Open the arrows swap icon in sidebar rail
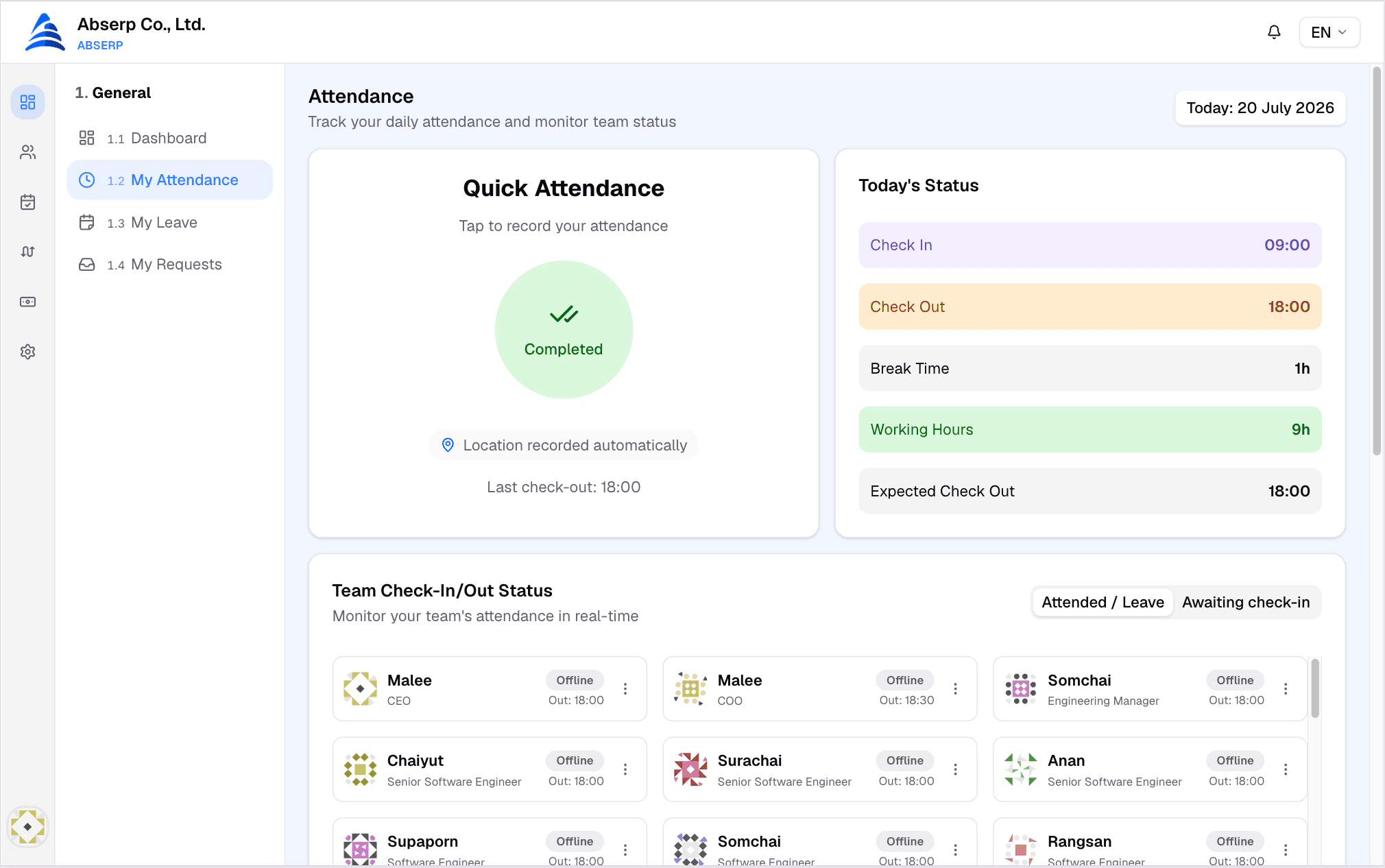The width and height of the screenshot is (1385, 868). [x=28, y=252]
